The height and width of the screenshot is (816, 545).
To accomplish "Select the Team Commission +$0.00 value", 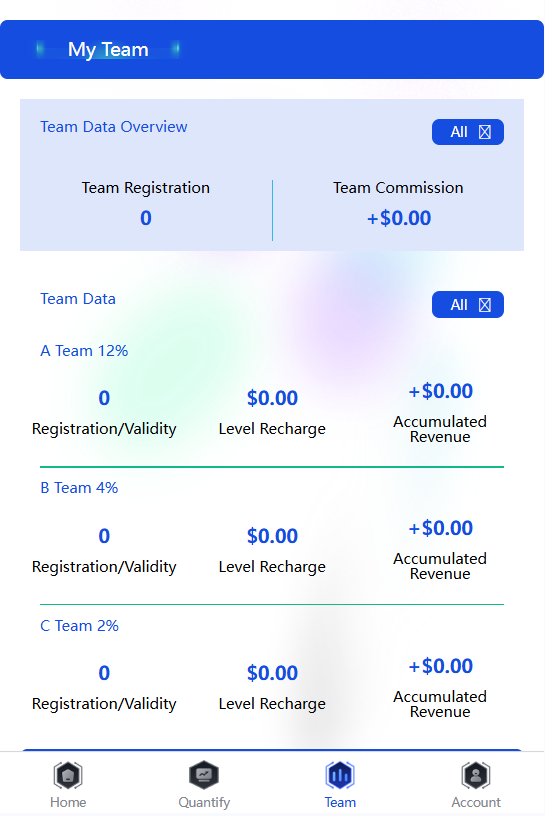I will [399, 218].
